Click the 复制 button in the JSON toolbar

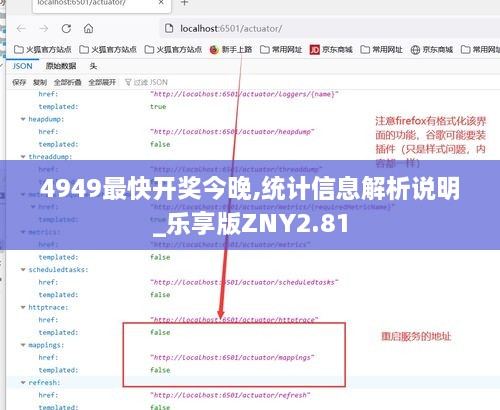[x=40, y=82]
